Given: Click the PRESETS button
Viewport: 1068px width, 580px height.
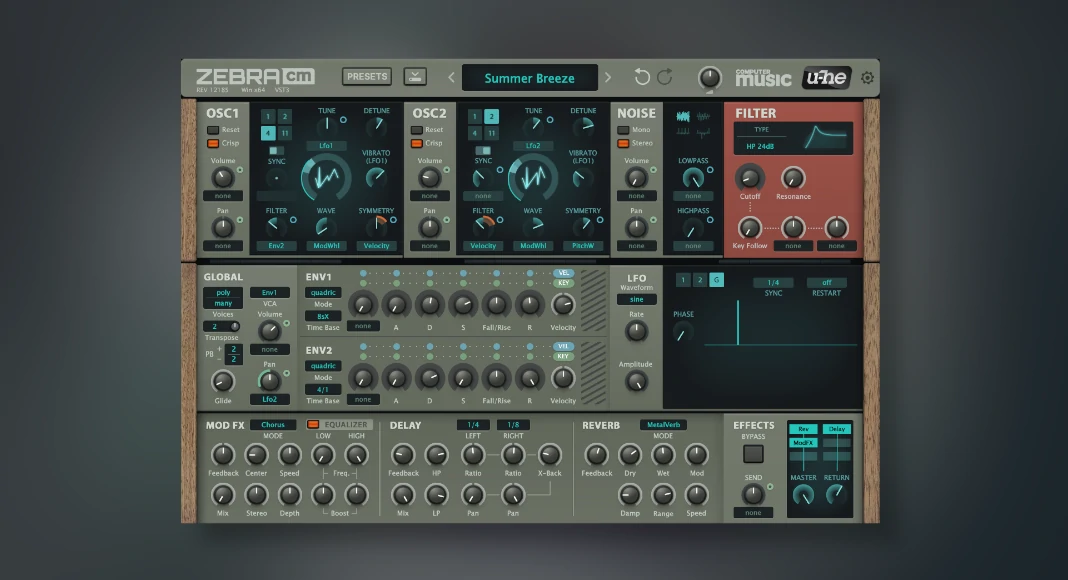Looking at the screenshot, I should 367,76.
